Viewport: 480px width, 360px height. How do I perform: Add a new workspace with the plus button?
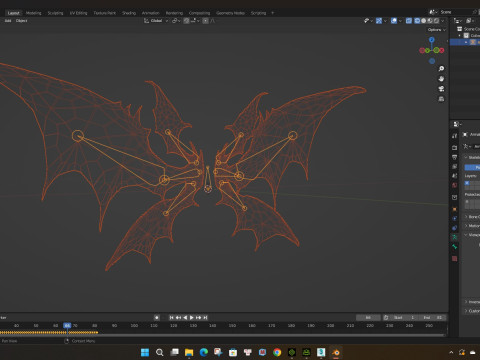[272, 13]
